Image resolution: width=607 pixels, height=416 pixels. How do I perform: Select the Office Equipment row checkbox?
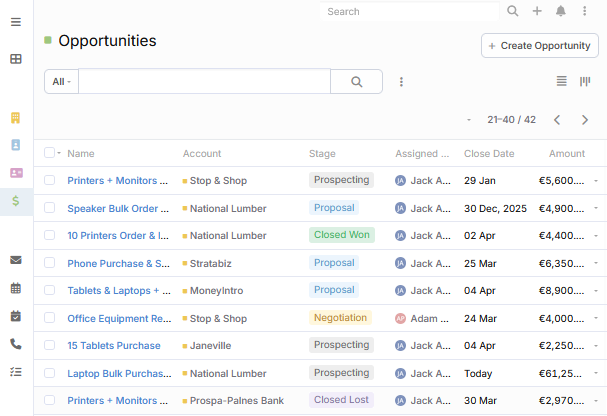click(x=49, y=318)
